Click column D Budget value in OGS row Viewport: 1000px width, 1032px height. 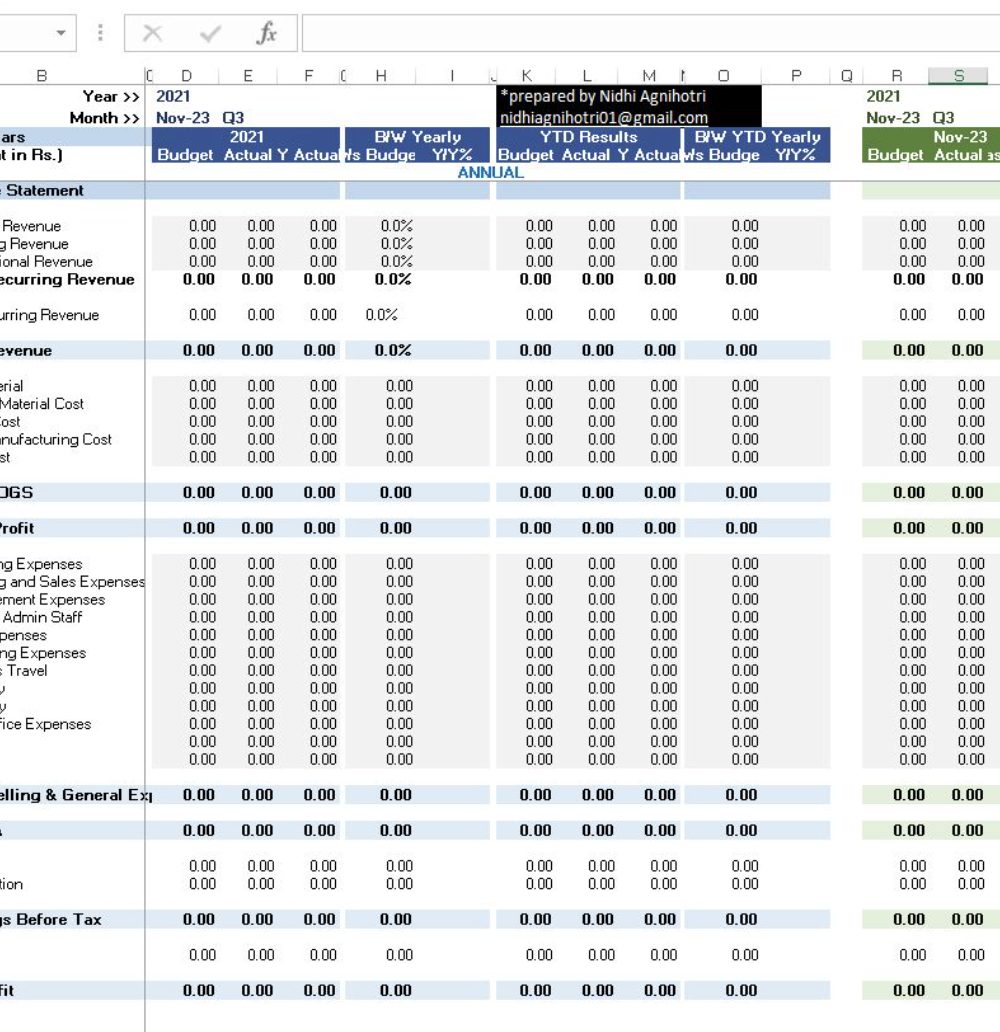199,492
